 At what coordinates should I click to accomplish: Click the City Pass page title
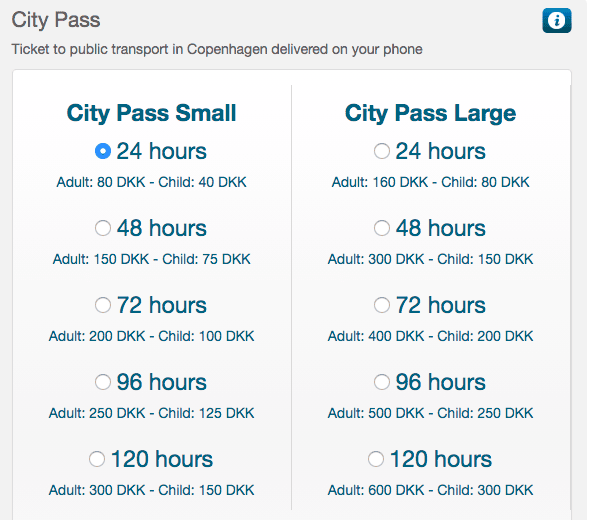[x=56, y=20]
